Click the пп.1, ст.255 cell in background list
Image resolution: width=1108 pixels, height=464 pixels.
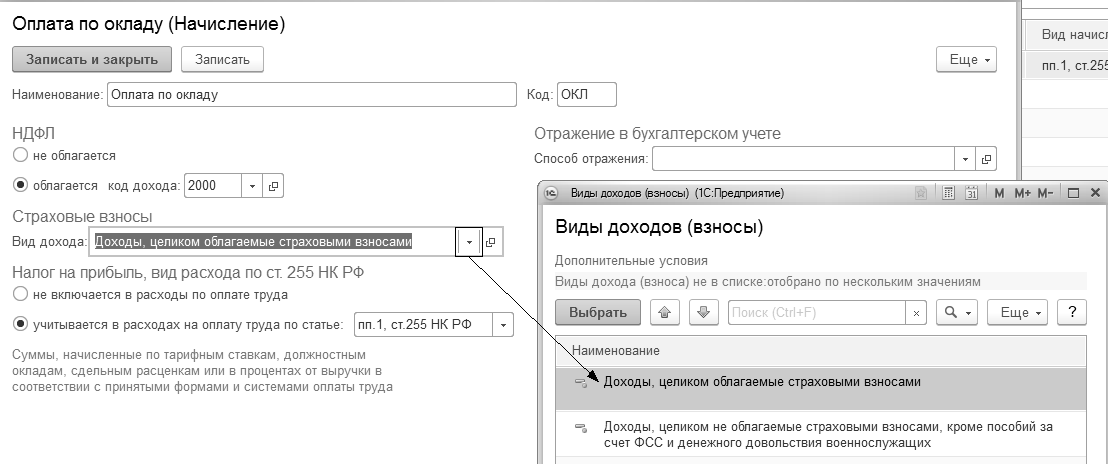pyautogui.click(x=1067, y=66)
